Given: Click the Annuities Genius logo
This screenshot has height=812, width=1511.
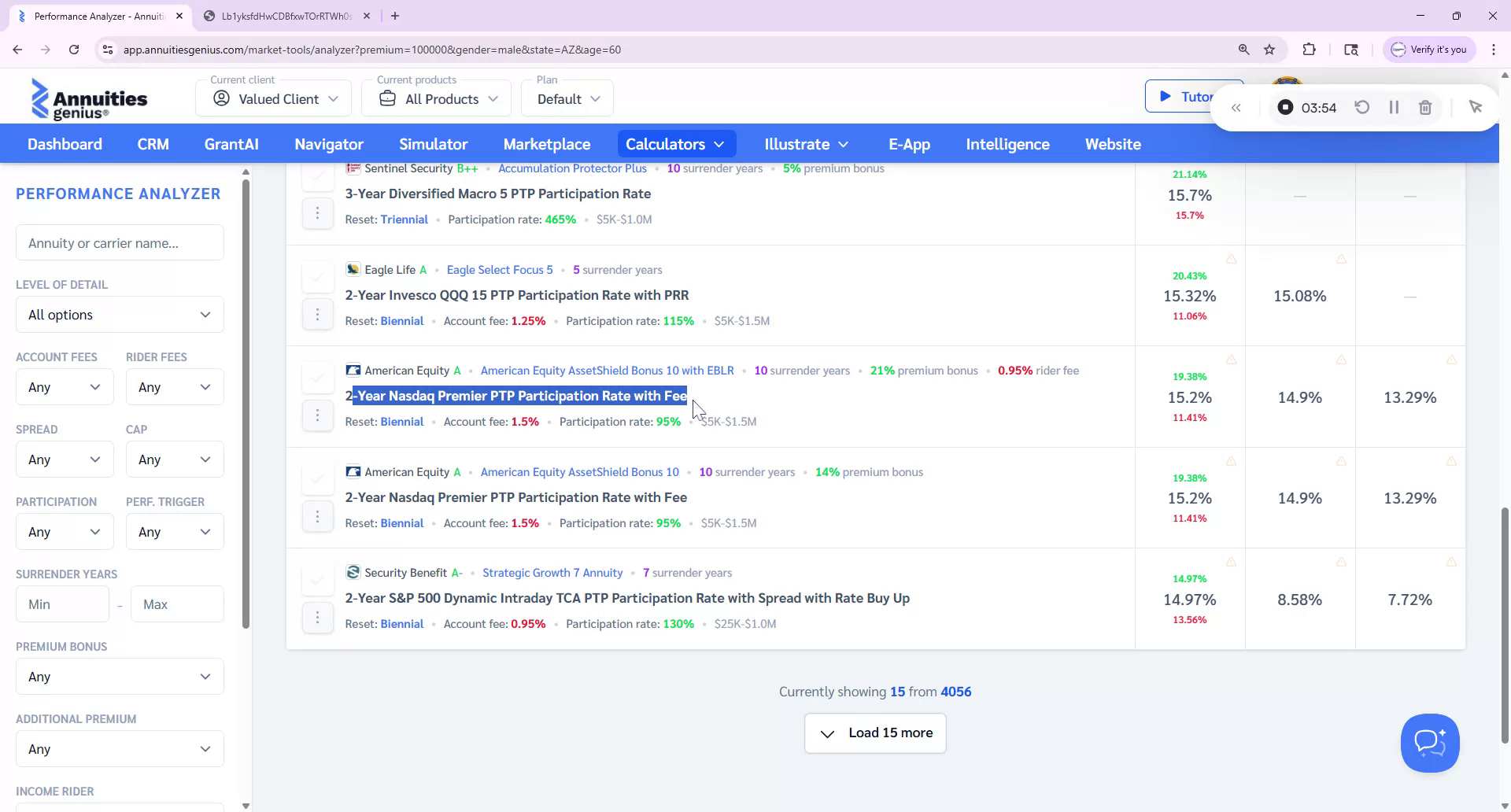Looking at the screenshot, I should pos(89,98).
